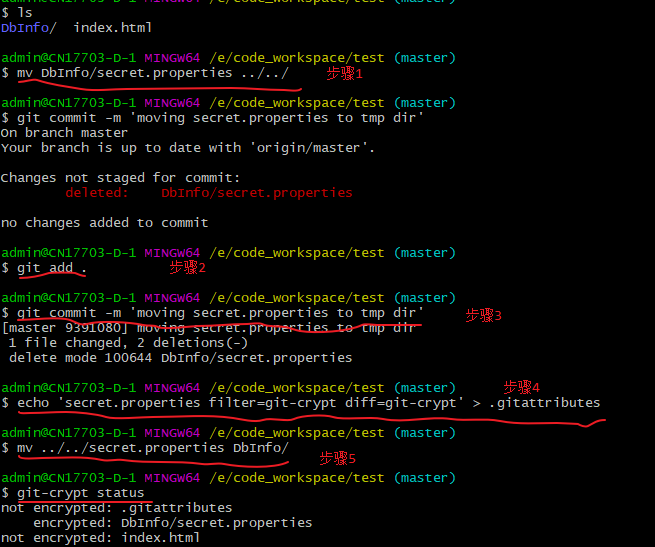Click the 'no changes added to commit' message
The height and width of the screenshot is (547, 655).
104,222
